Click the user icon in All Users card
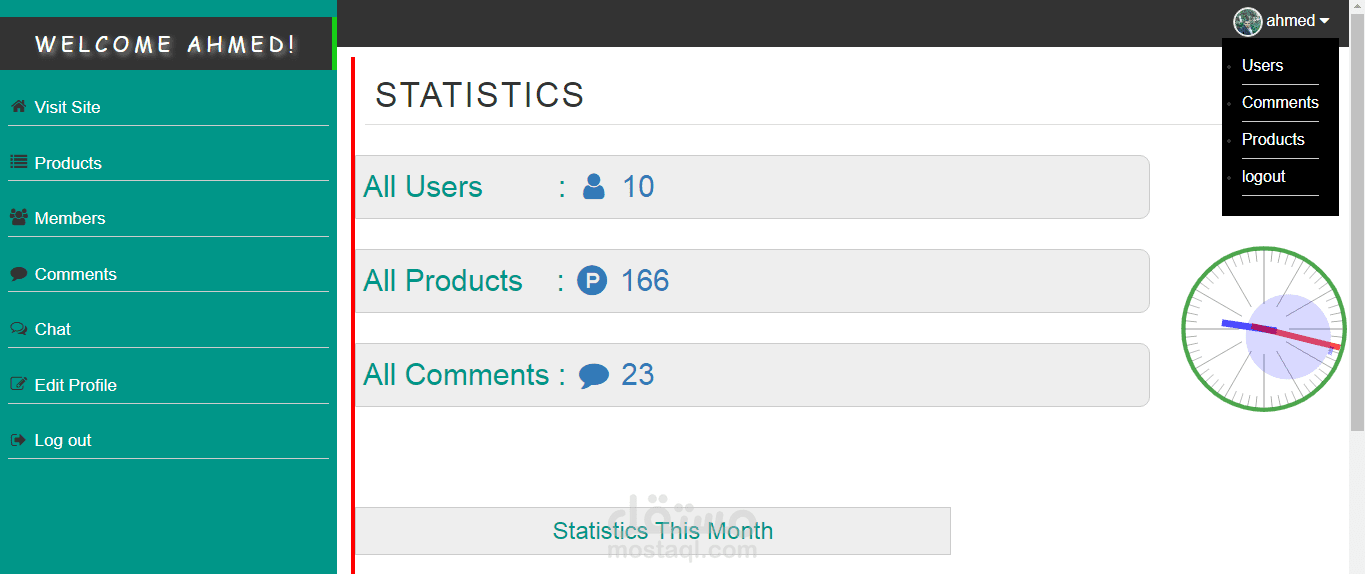 593,187
